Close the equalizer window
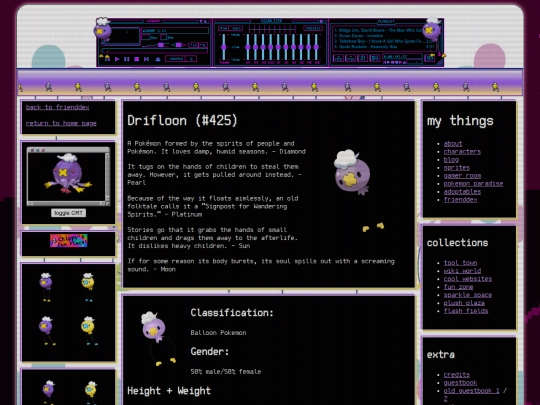 325,21
